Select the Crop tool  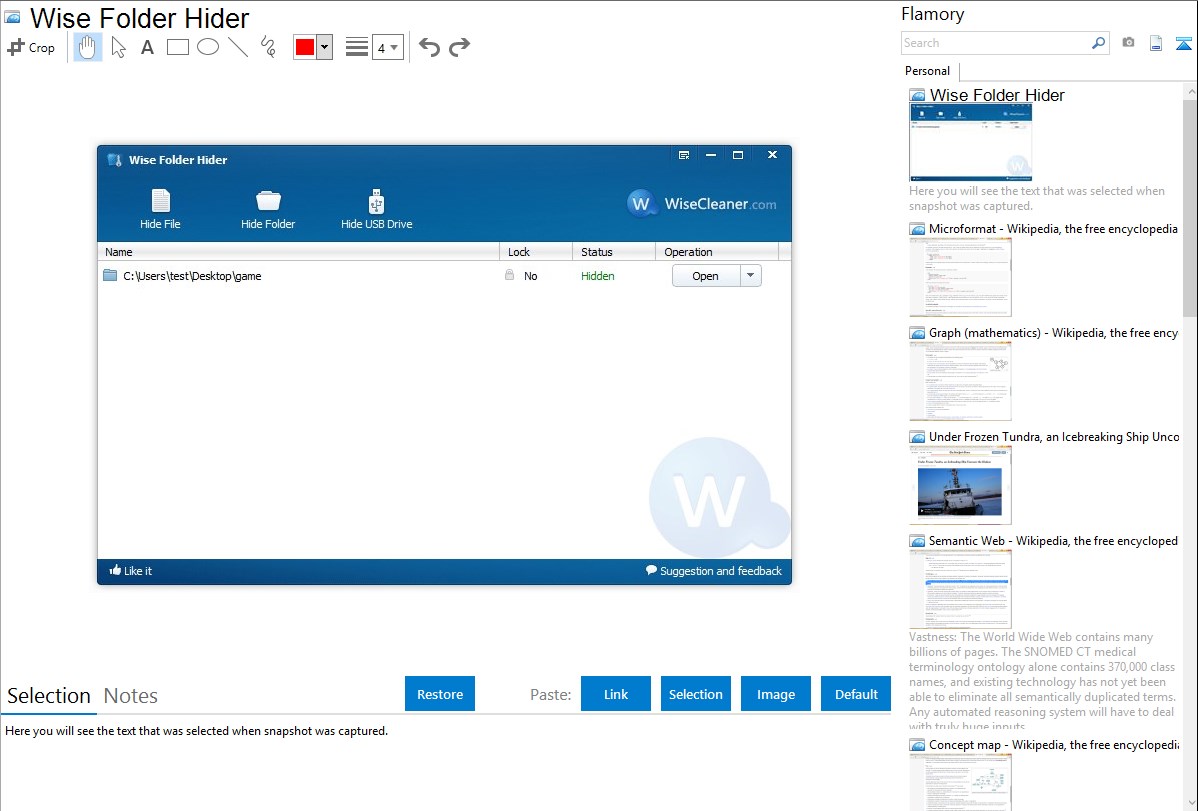[x=31, y=47]
